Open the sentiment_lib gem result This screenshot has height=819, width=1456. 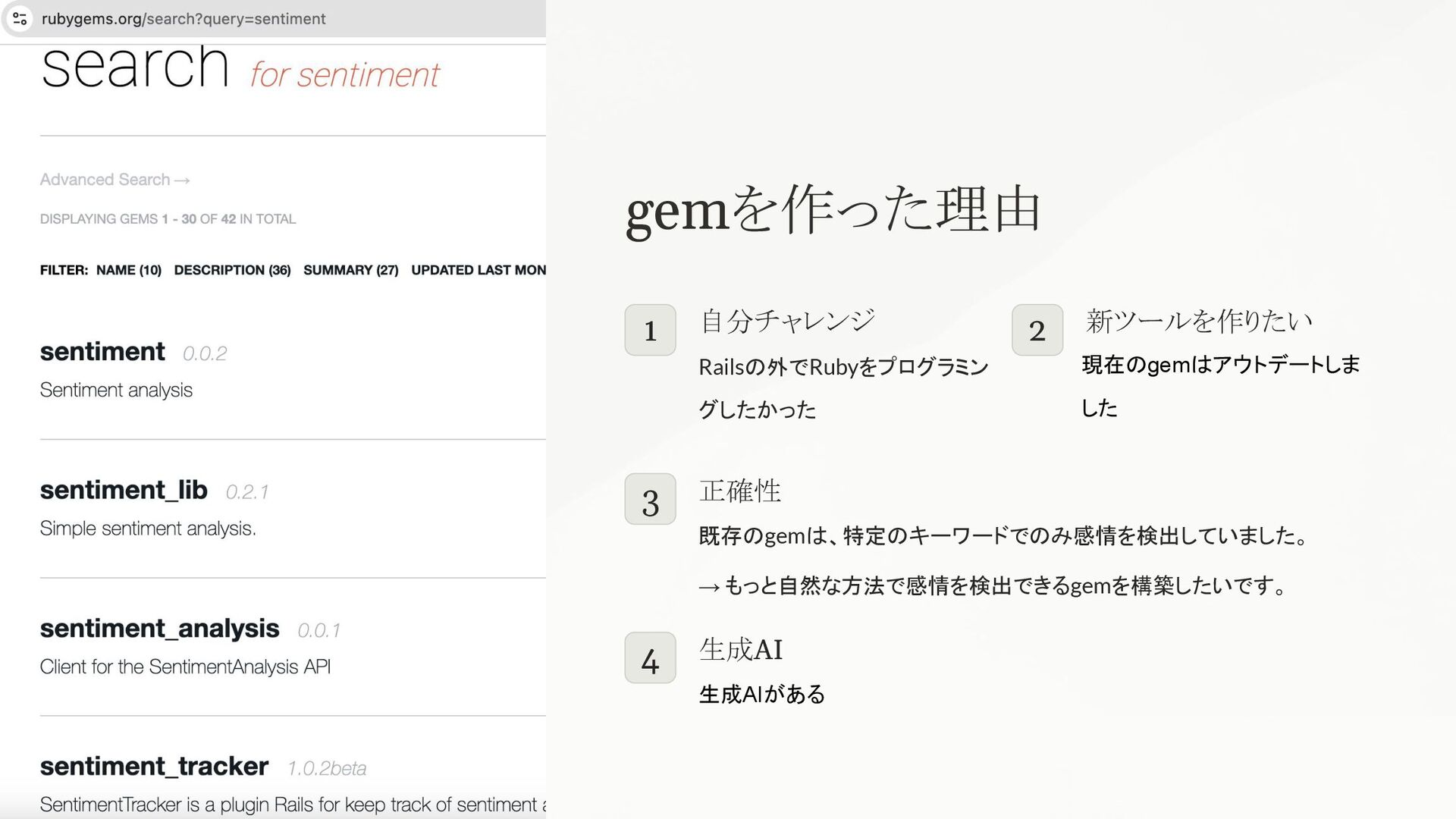[x=124, y=490]
